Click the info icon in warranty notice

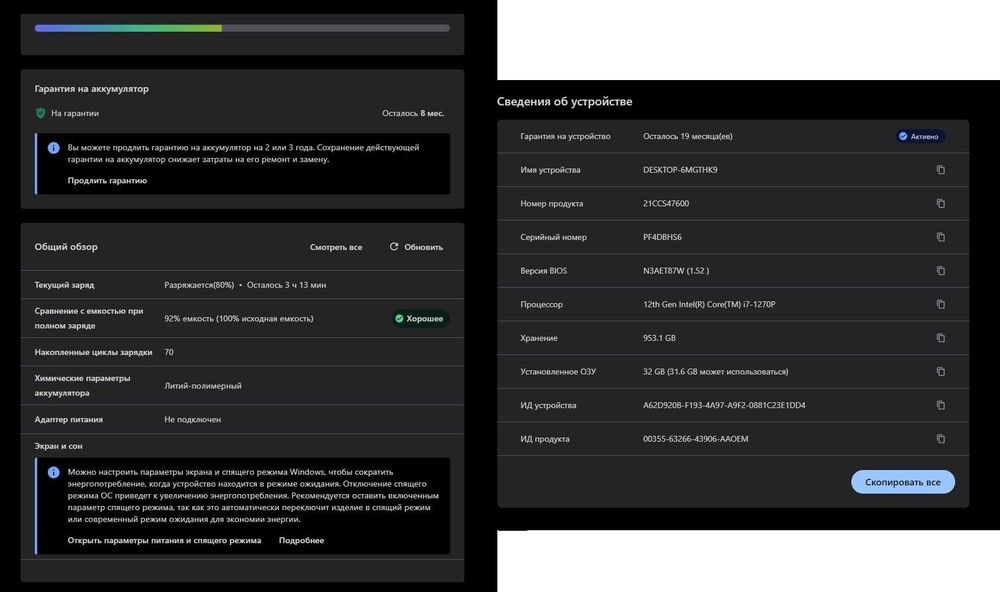coord(54,147)
